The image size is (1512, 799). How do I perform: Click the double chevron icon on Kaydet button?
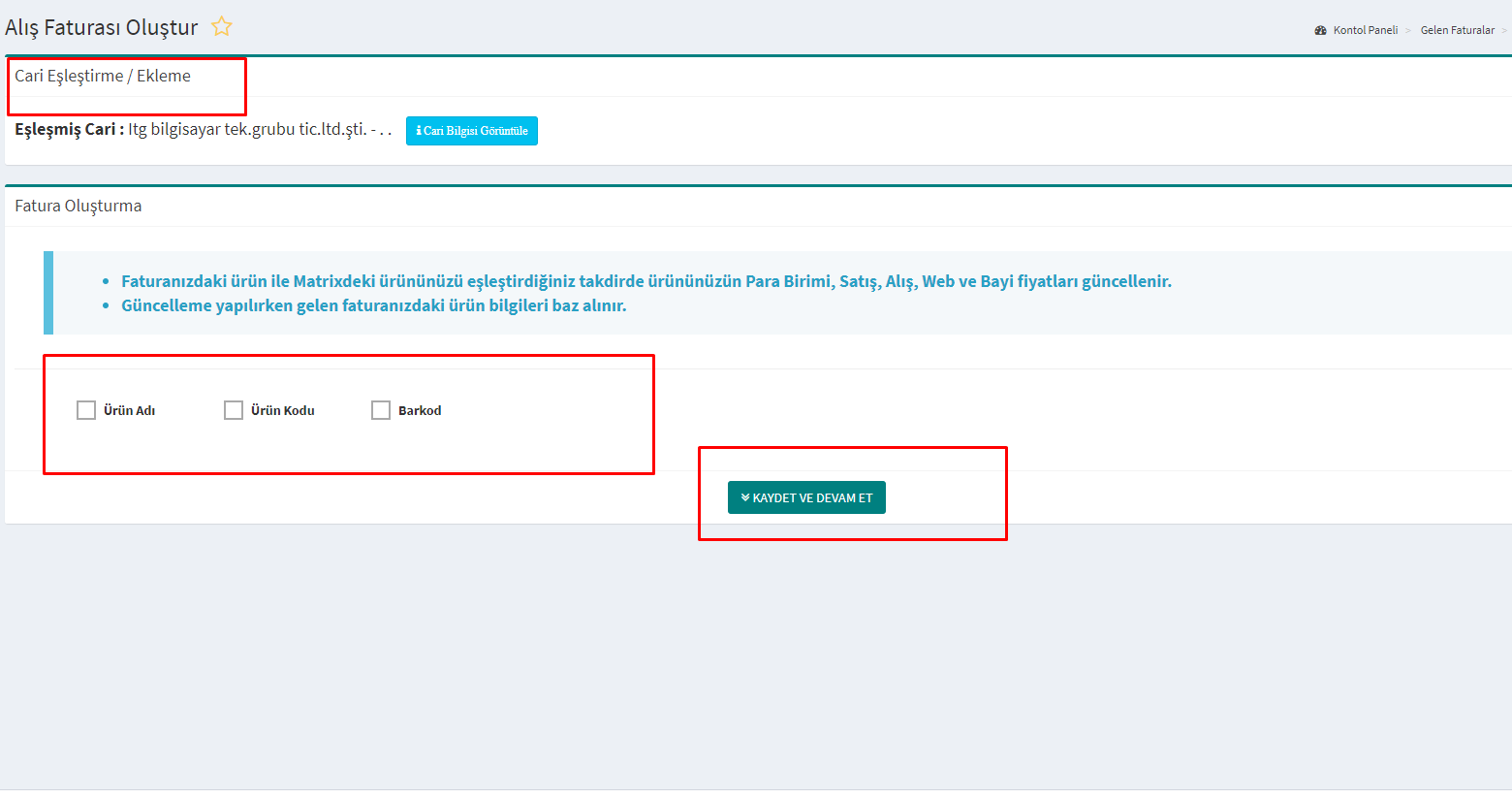point(745,497)
